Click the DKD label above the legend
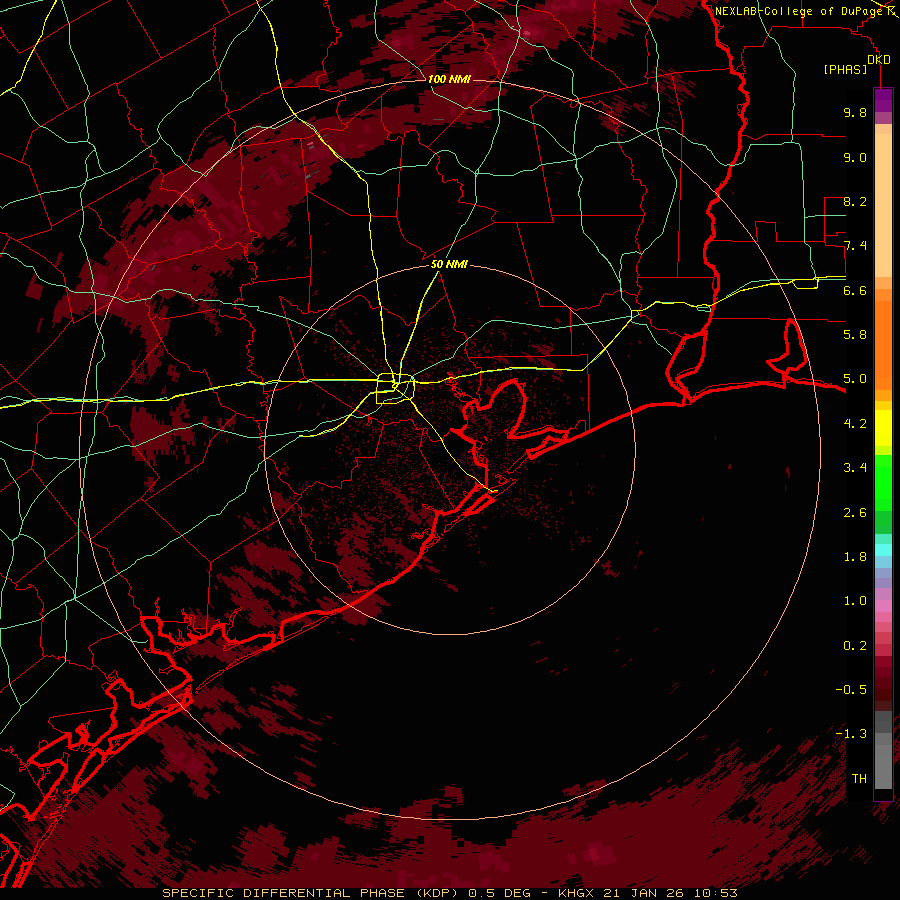This screenshot has height=900, width=900. point(878,59)
